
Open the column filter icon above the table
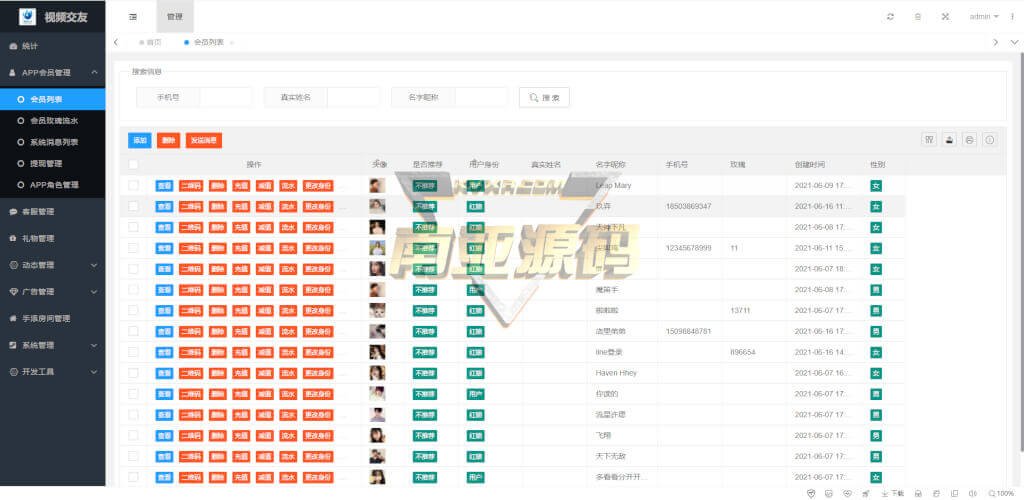(929, 140)
